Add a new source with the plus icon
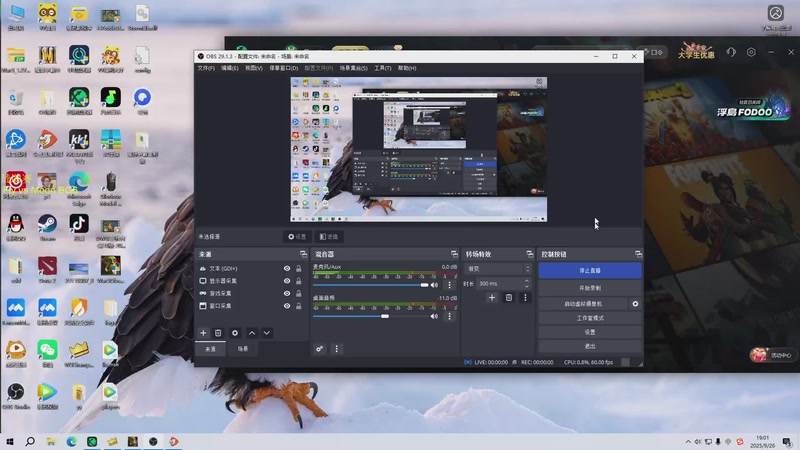The height and width of the screenshot is (450, 800). pyautogui.click(x=203, y=333)
